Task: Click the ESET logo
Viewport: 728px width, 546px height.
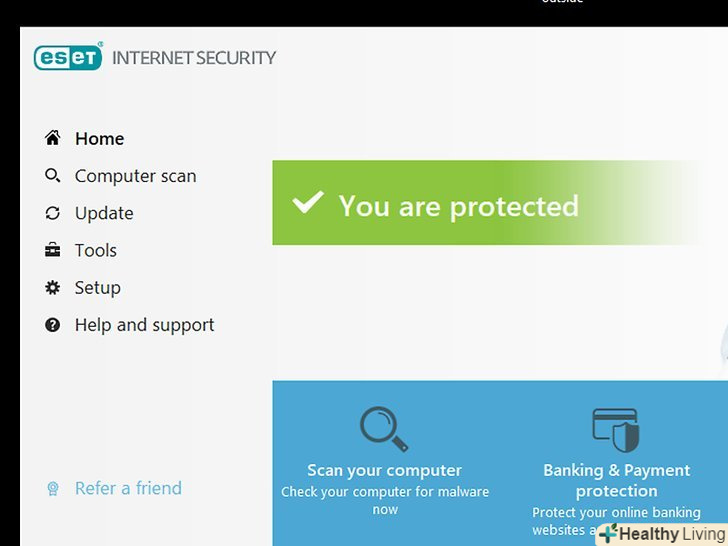Action: (x=68, y=57)
